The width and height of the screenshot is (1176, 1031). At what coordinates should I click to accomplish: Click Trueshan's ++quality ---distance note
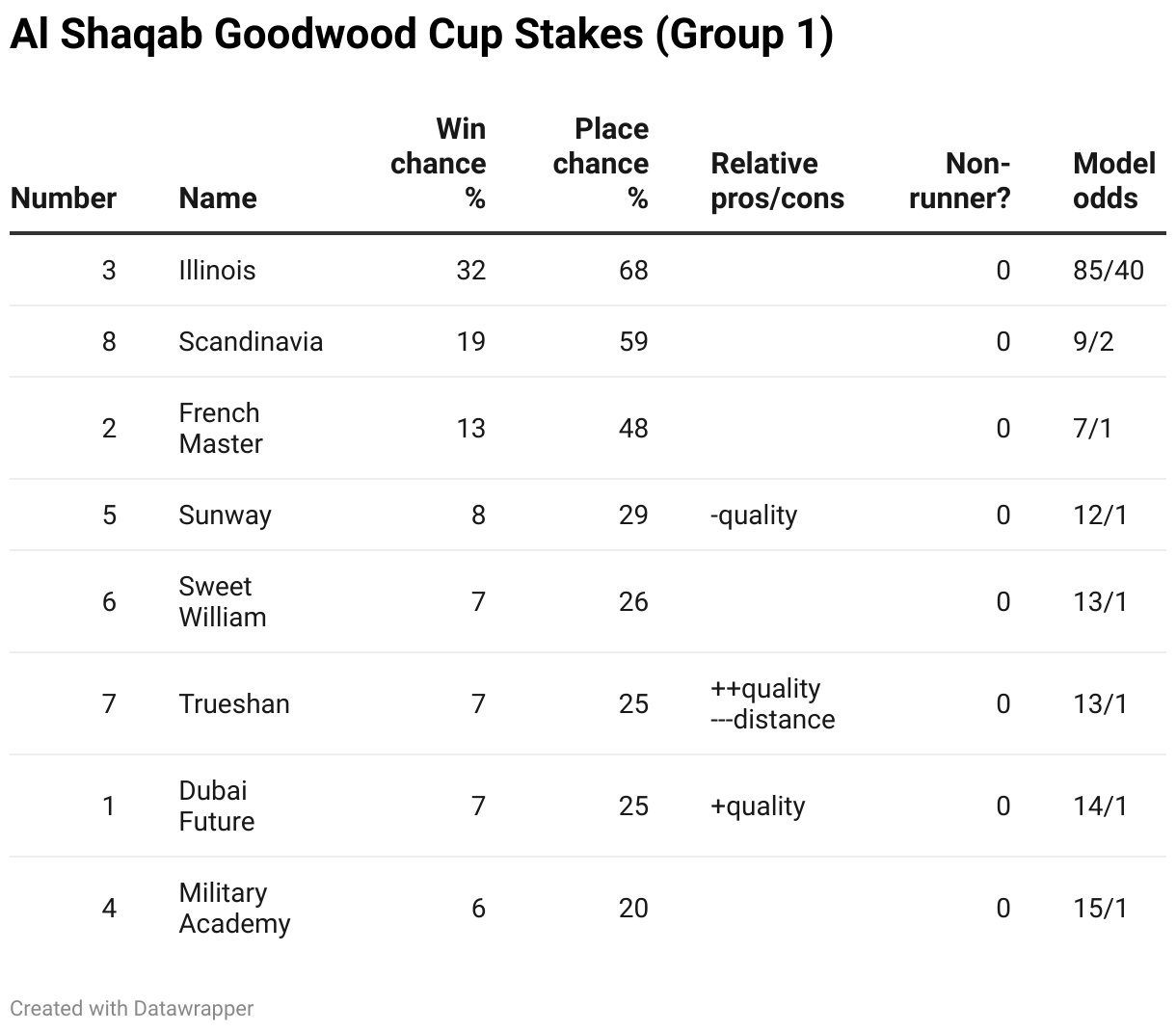(773, 703)
